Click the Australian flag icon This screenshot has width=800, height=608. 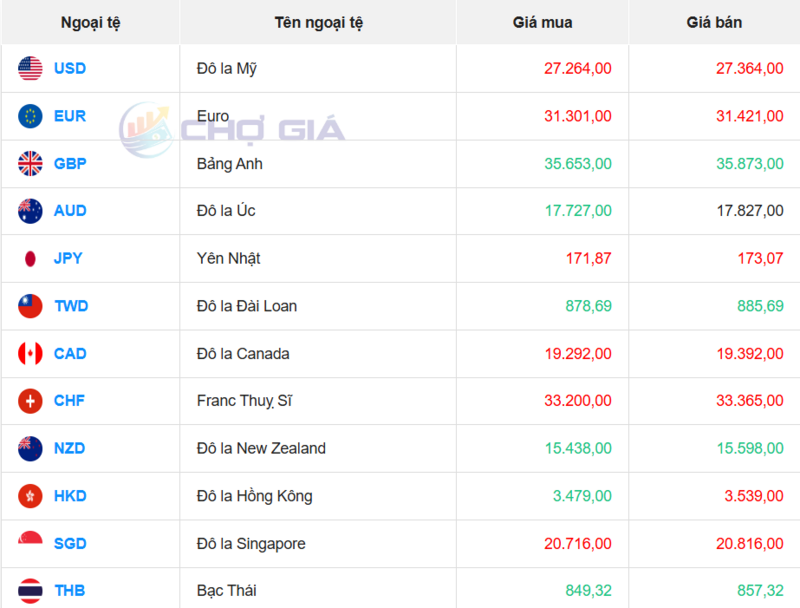[x=30, y=211]
